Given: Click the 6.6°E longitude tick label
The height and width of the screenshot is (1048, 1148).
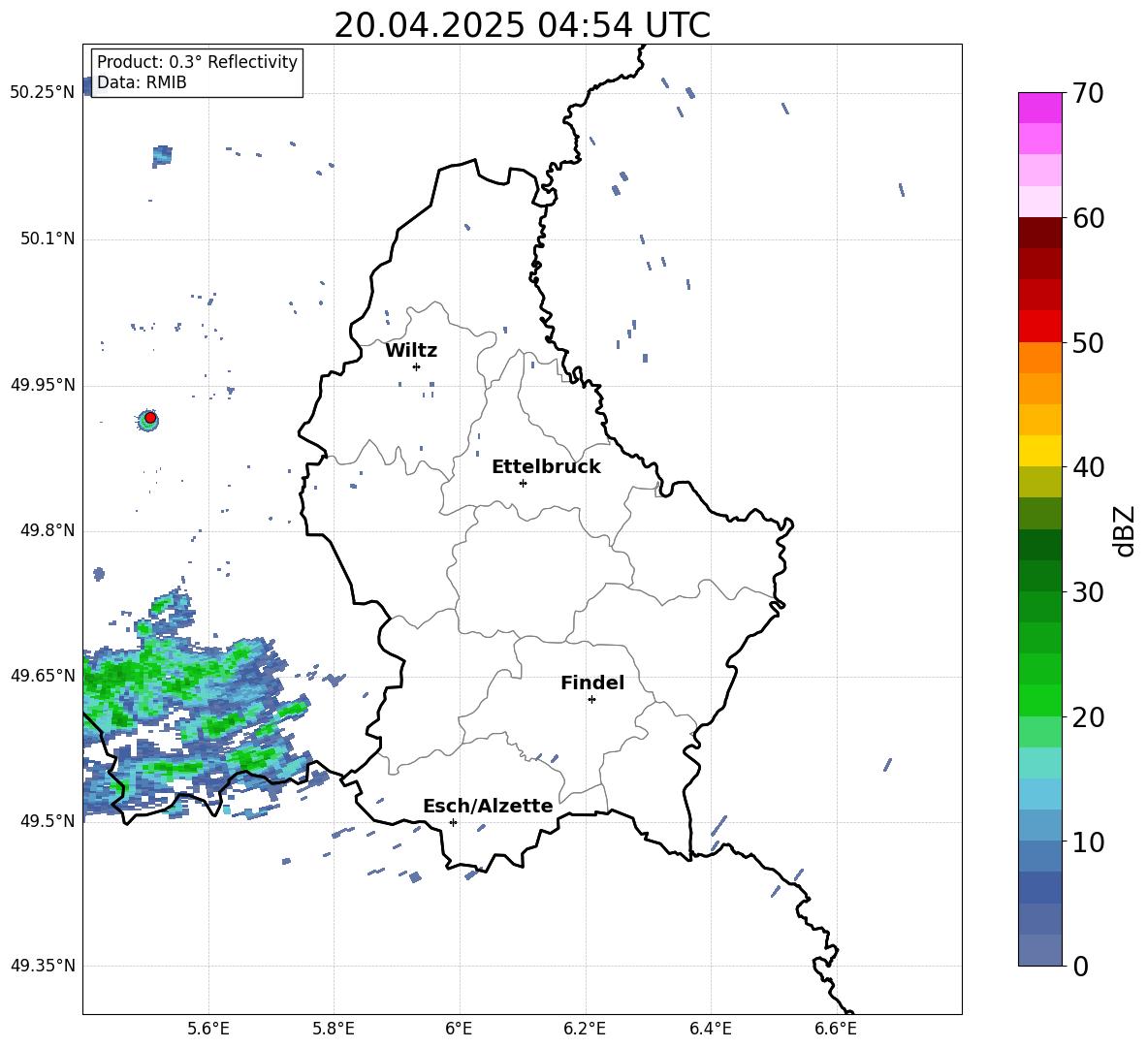Looking at the screenshot, I should point(836,1029).
